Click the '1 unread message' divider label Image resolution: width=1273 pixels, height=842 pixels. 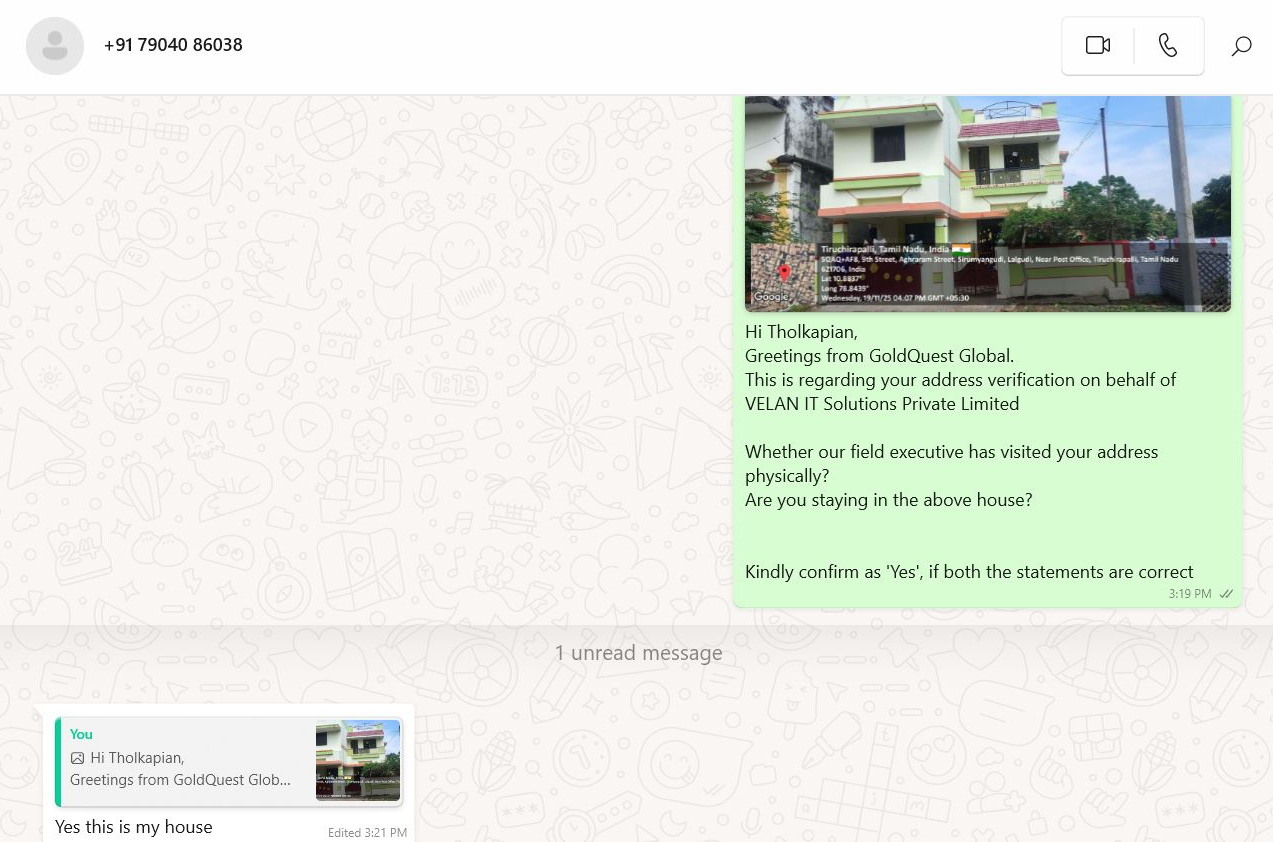pos(638,653)
